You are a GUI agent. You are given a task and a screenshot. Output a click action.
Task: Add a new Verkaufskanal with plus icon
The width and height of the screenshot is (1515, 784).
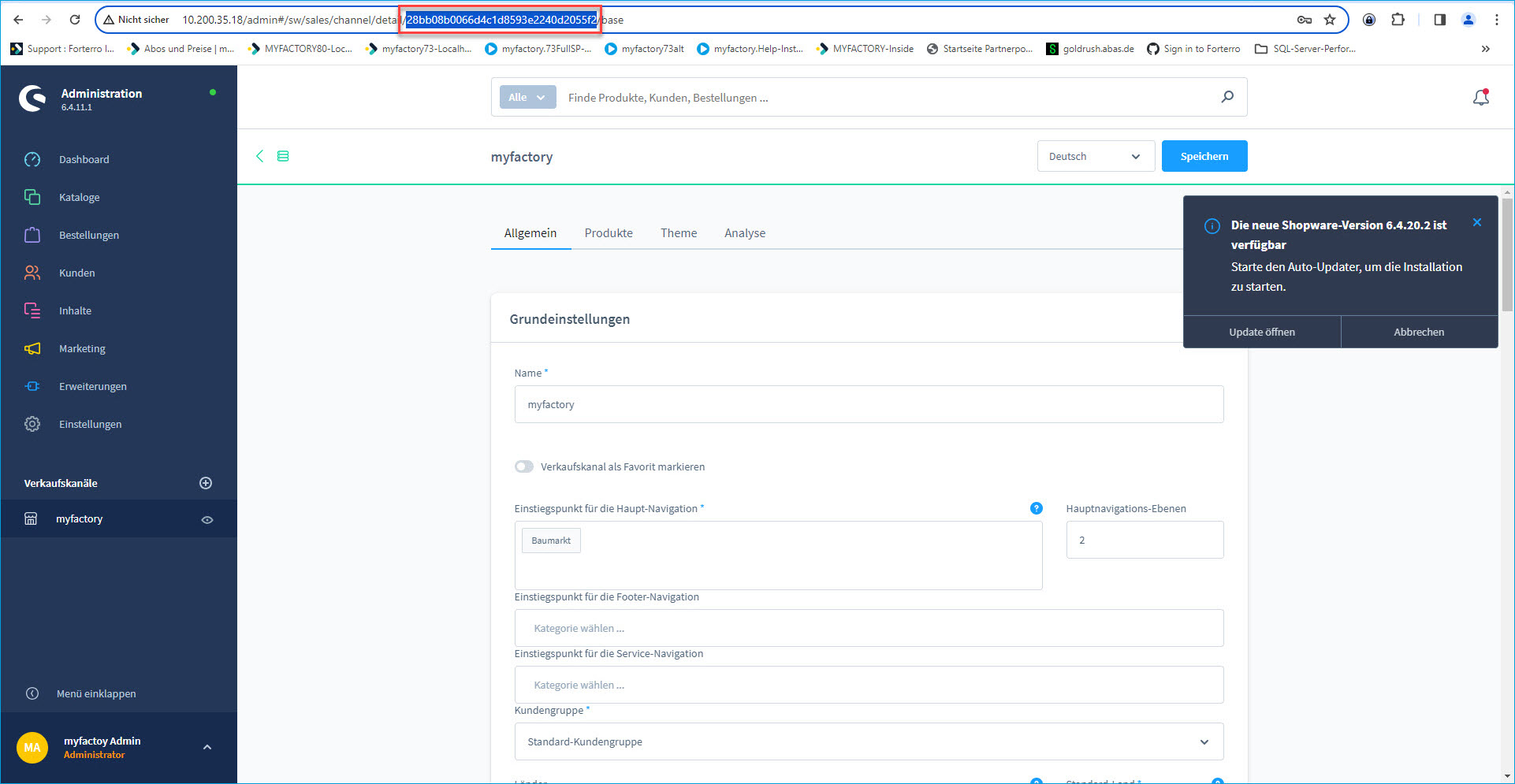pyautogui.click(x=206, y=483)
